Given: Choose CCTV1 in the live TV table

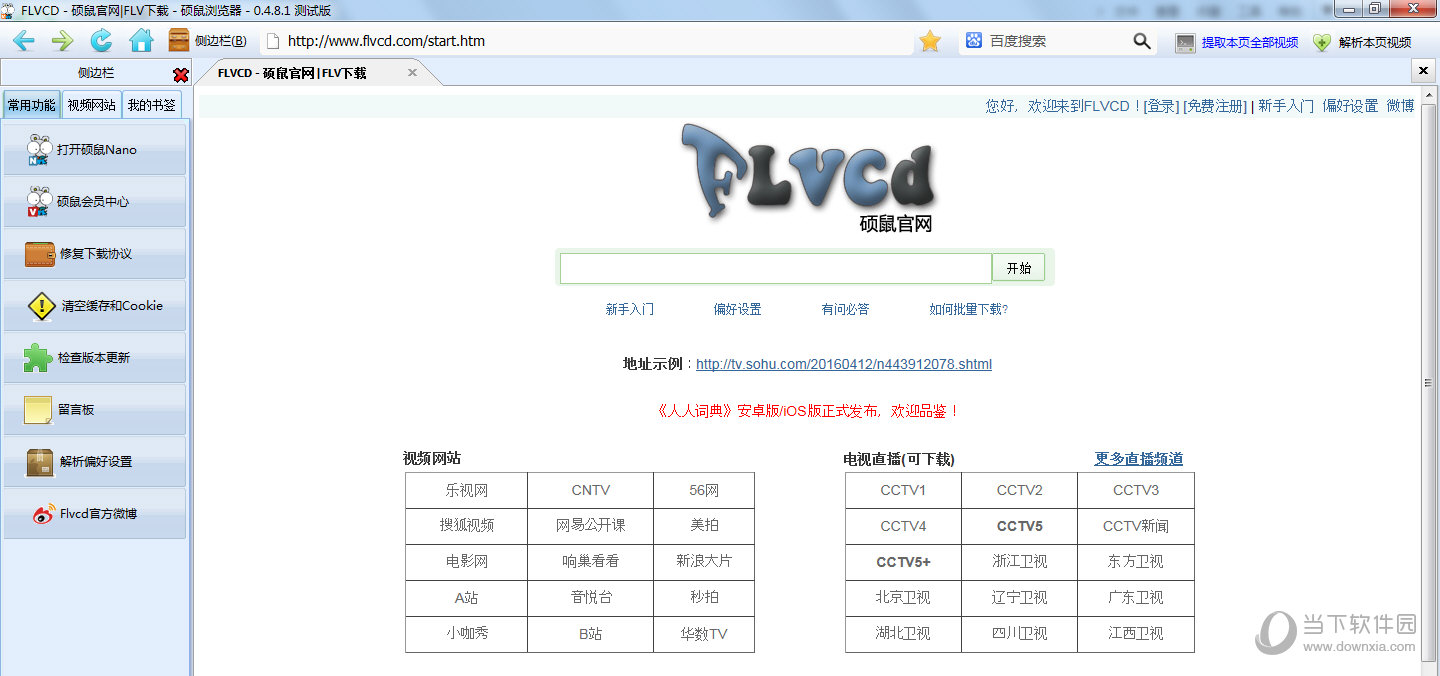Looking at the screenshot, I should [903, 490].
